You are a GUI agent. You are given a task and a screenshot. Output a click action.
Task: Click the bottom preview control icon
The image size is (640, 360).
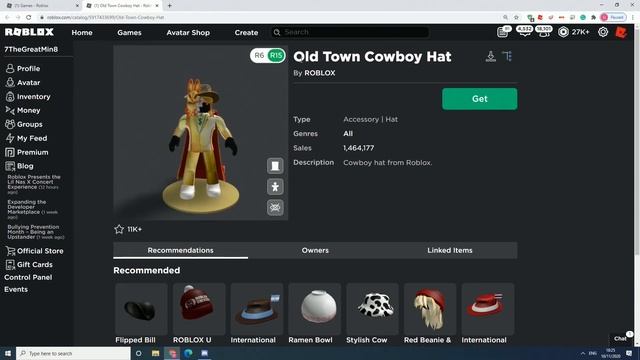275,207
